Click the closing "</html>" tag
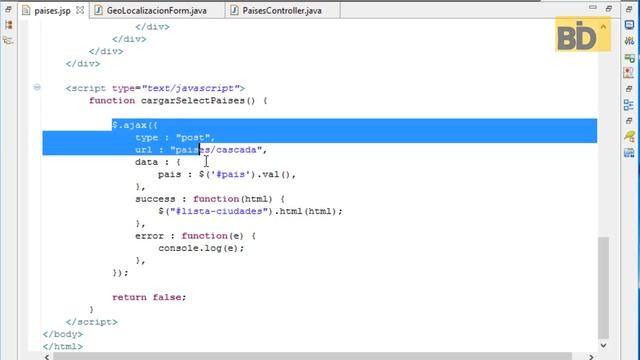This screenshot has height=360, width=640. click(x=62, y=347)
